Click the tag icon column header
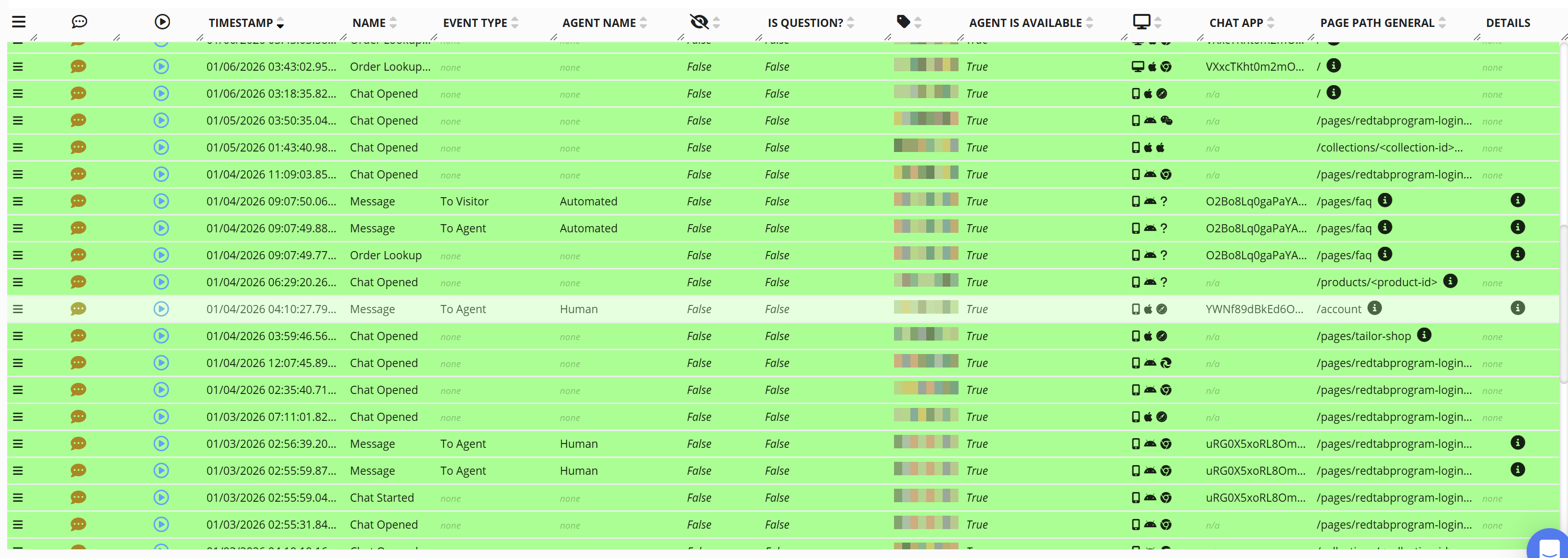Screen dimensions: 1568x558 click(x=903, y=22)
